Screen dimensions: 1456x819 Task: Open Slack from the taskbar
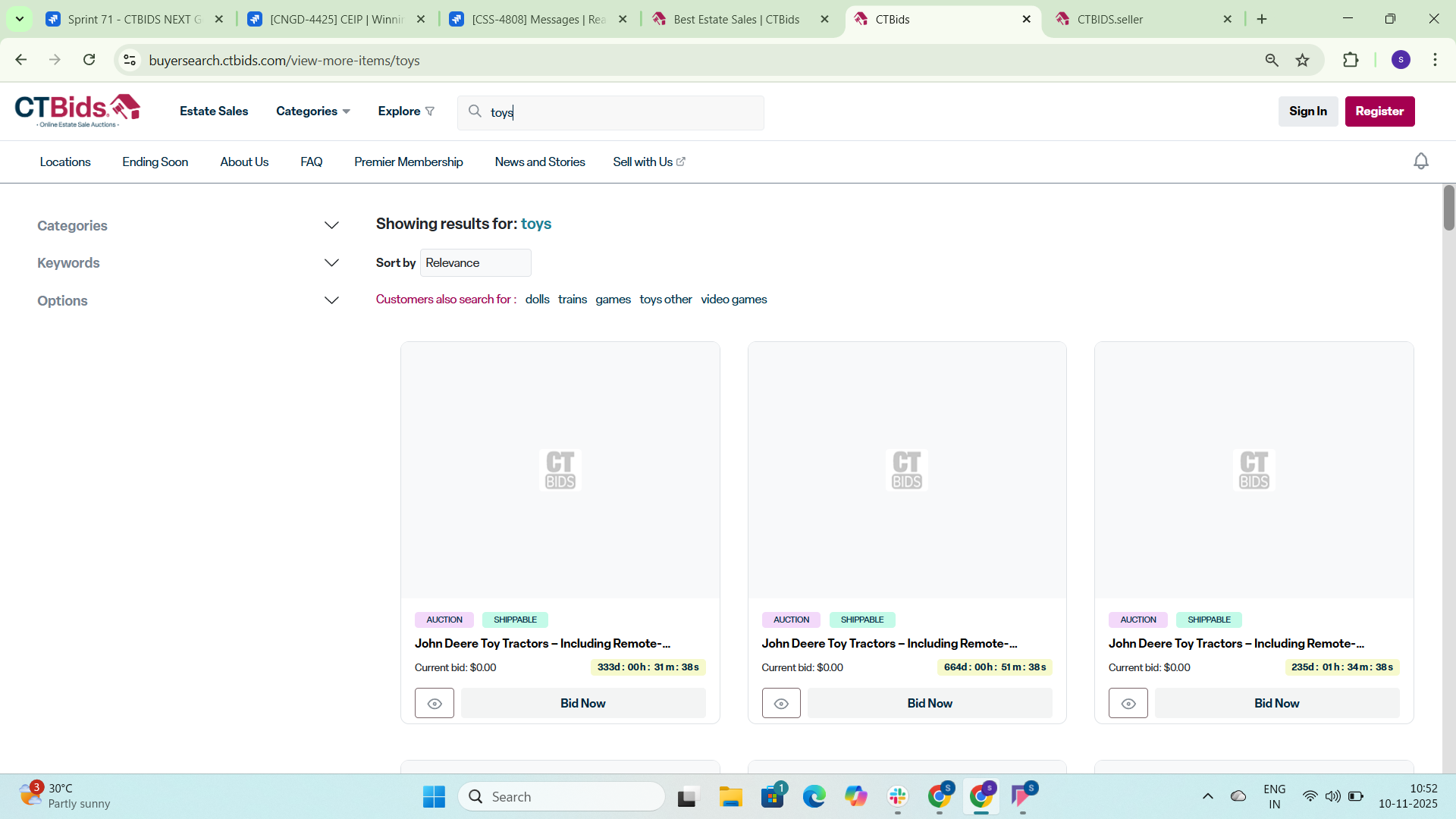coord(897,796)
